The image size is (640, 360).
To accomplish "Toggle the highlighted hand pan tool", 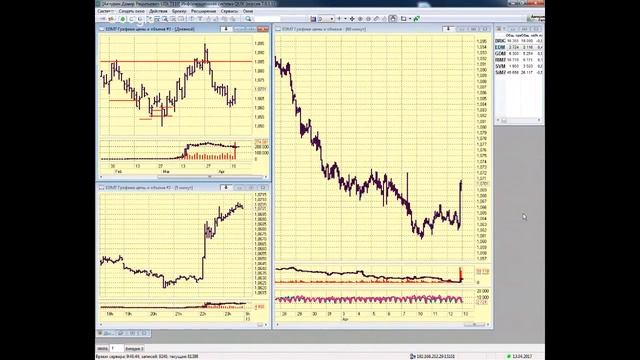I will 393,19.
